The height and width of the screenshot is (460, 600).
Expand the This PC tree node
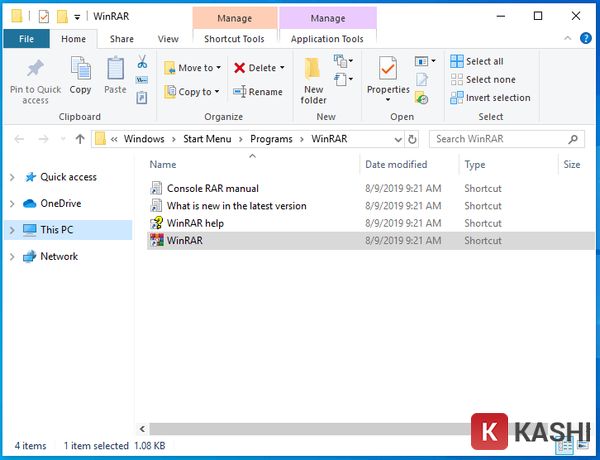pyautogui.click(x=12, y=230)
